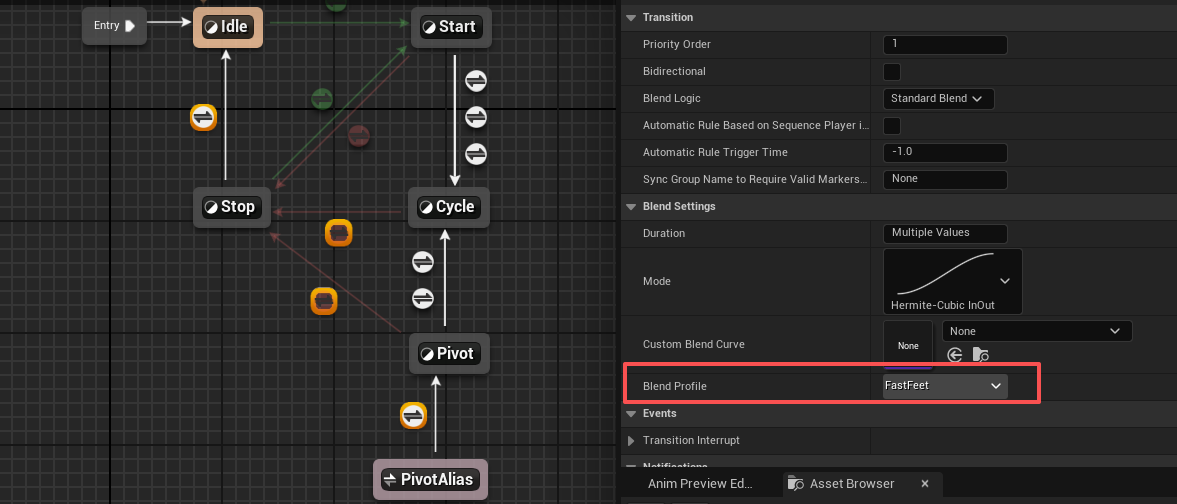The image size is (1177, 504).
Task: Click the Priority Order value field
Action: [x=945, y=44]
